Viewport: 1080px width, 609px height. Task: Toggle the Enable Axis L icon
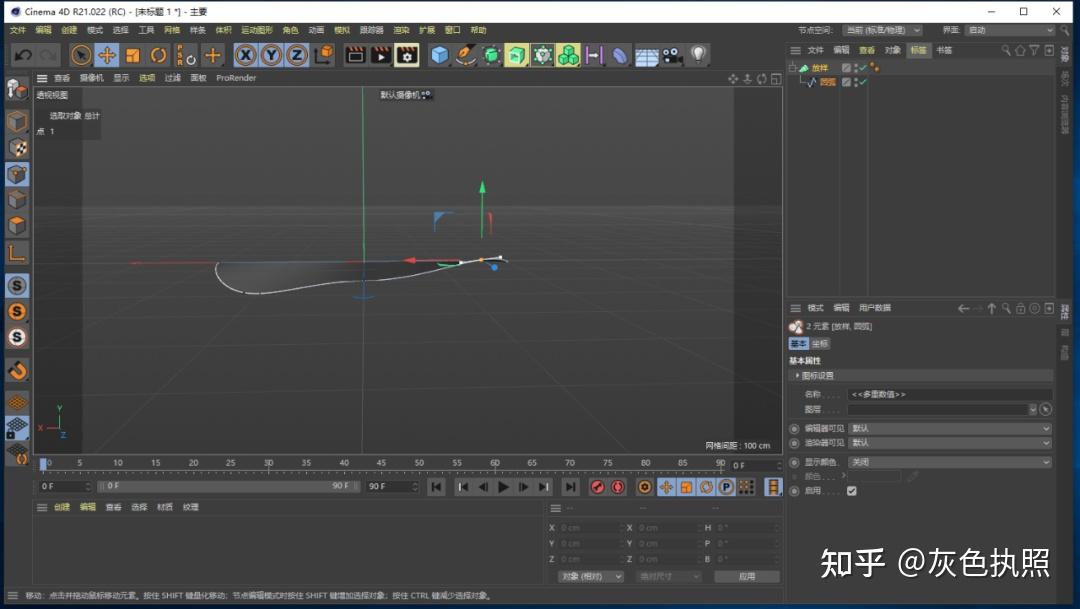pos(17,253)
